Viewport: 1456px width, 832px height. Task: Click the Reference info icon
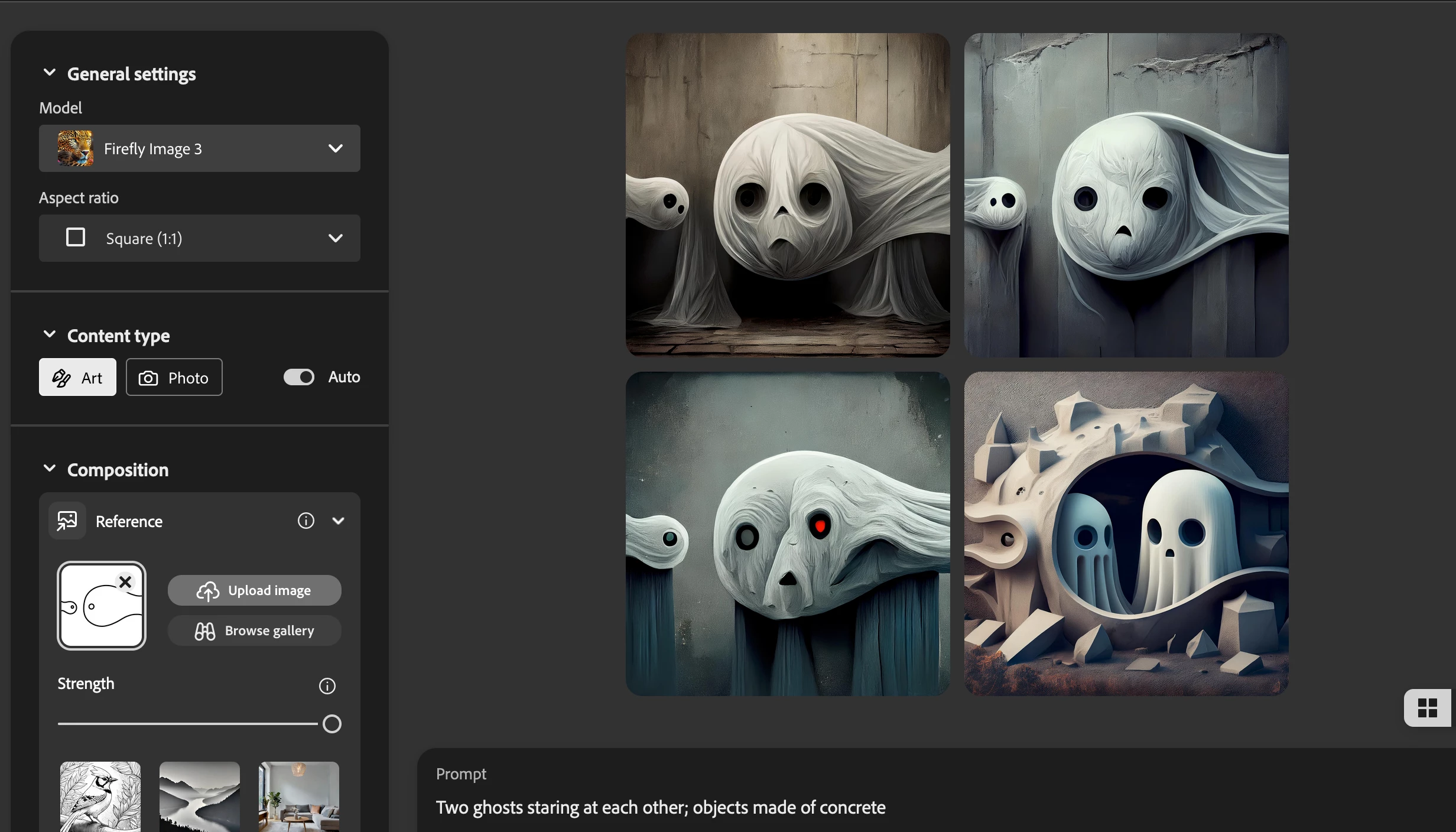pos(305,521)
